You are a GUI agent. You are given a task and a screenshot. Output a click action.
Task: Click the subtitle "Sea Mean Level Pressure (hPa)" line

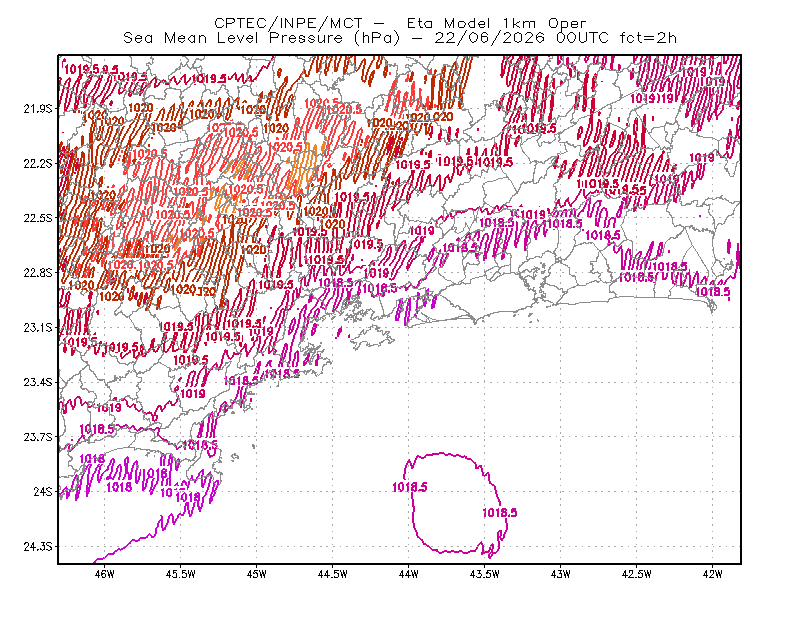400,38
